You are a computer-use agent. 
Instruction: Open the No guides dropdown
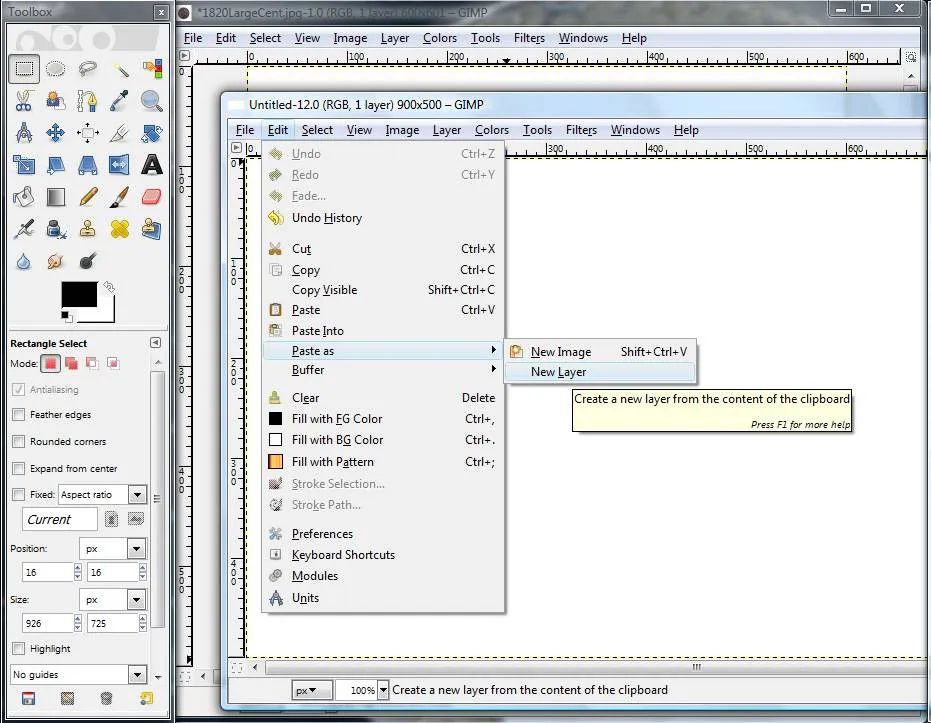[x=137, y=674]
